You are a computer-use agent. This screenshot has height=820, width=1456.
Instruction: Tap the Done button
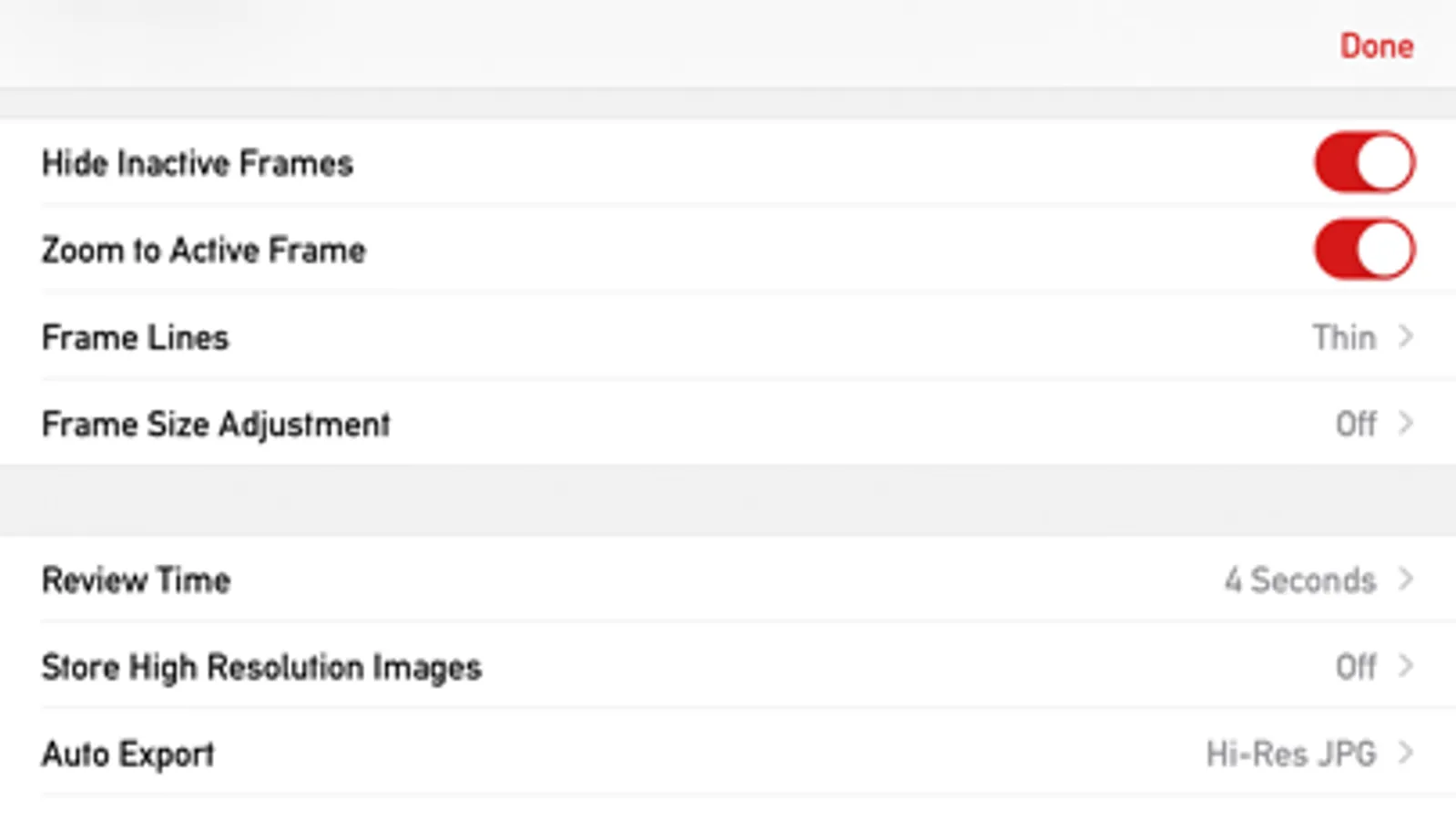(1376, 46)
